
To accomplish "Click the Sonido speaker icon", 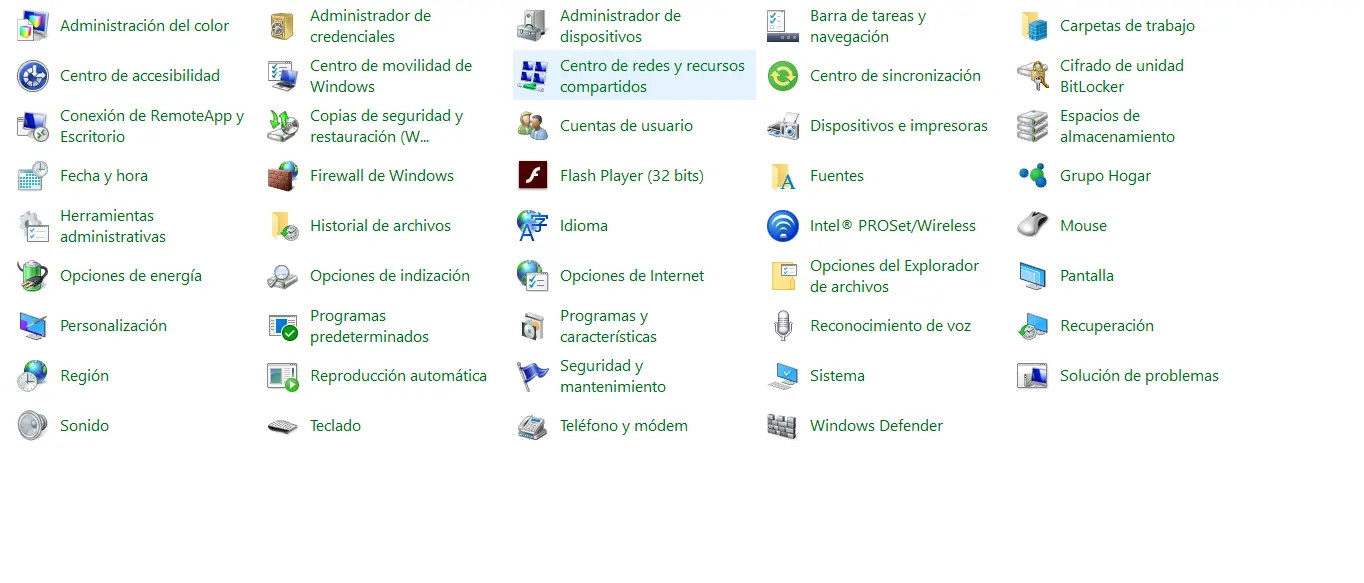I will [x=33, y=426].
